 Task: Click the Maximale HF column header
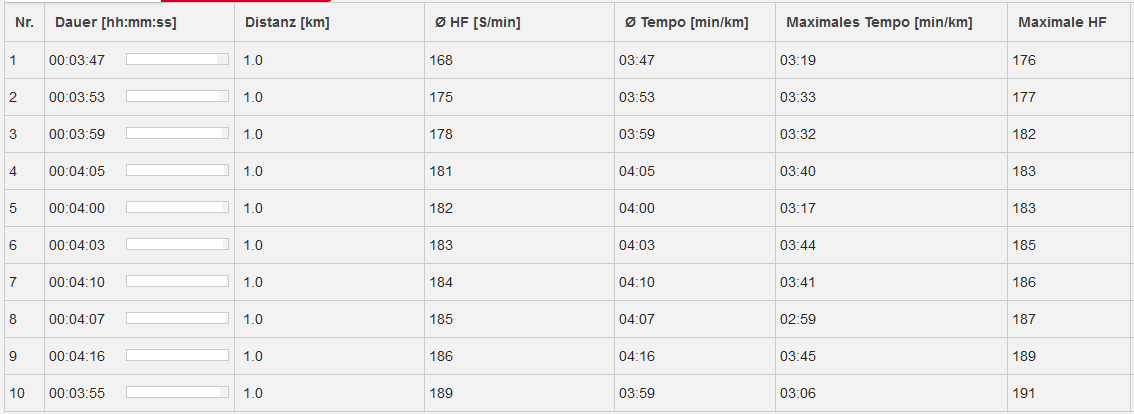(1062, 22)
